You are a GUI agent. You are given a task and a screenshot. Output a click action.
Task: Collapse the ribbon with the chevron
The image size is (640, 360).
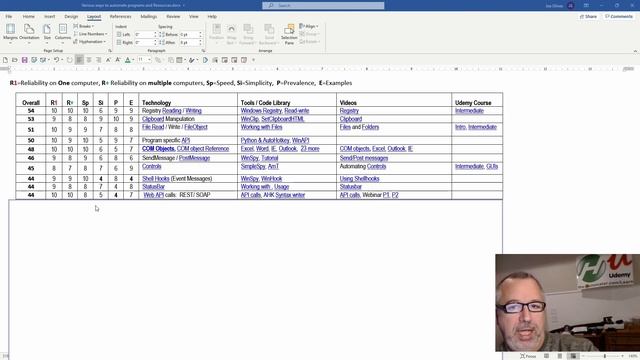click(x=635, y=51)
